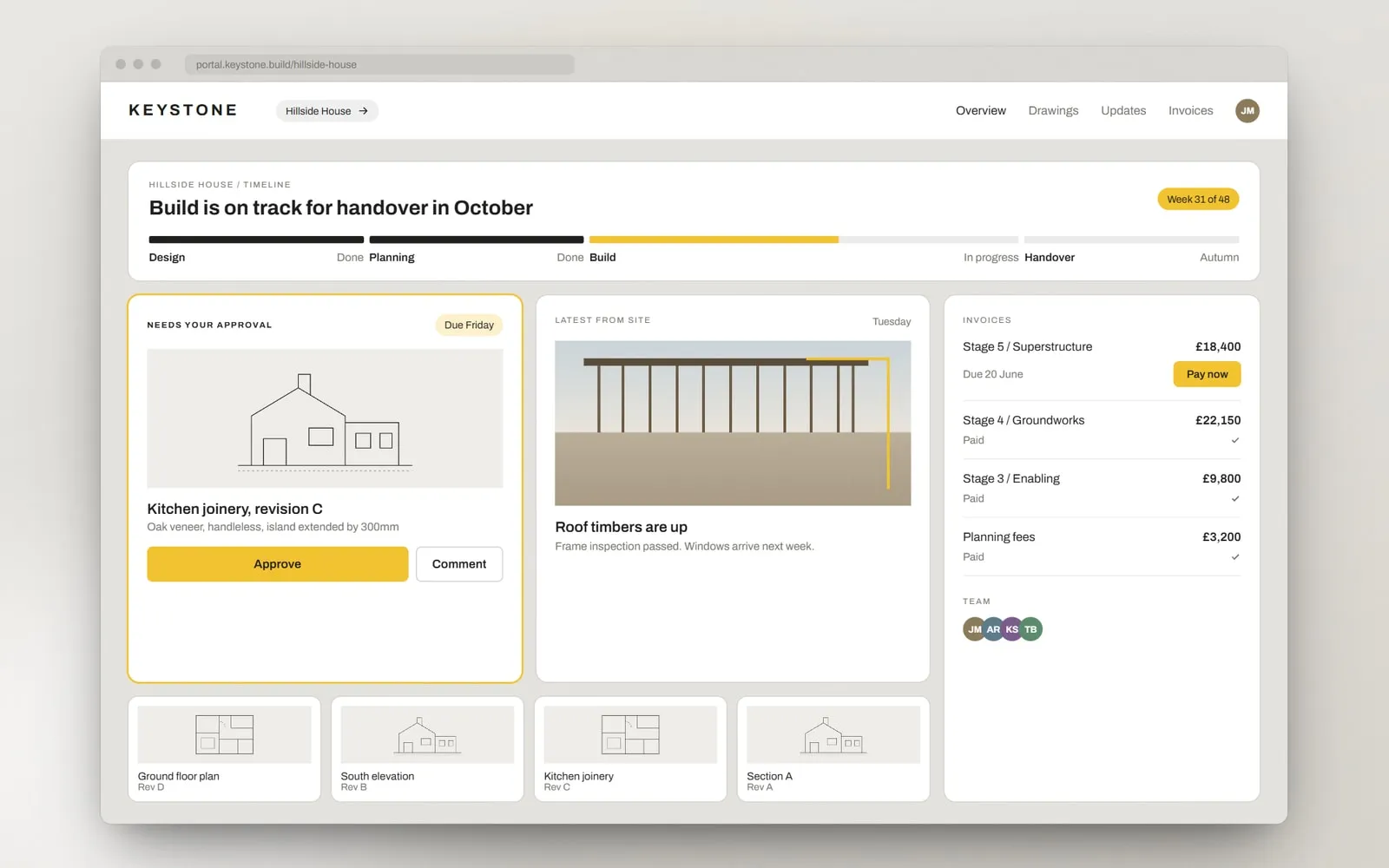
Task: Open the Invoices tab
Action: coord(1190,110)
